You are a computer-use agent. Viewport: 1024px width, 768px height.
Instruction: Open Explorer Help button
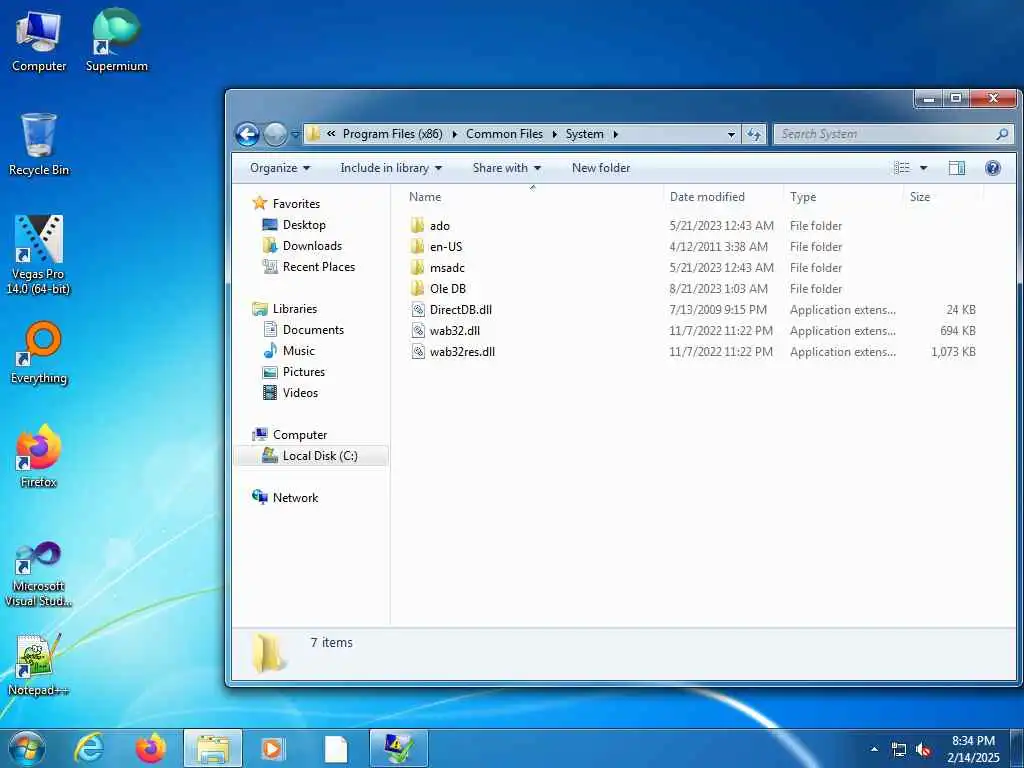(x=993, y=168)
